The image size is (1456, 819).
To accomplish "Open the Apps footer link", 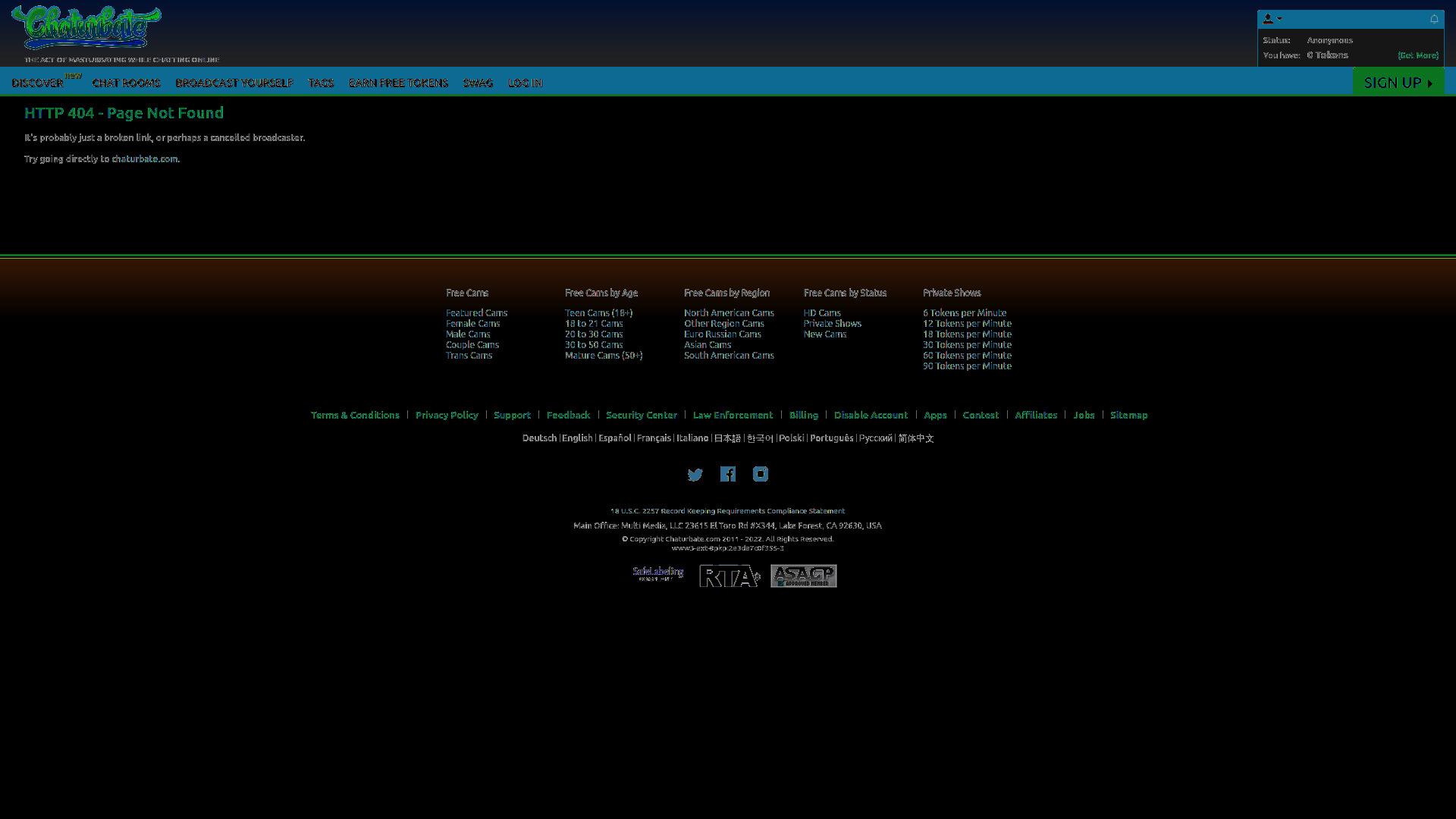I will pyautogui.click(x=935, y=415).
